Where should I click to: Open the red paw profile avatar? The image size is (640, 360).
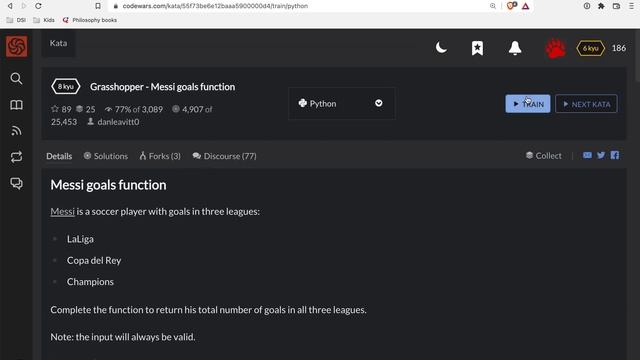(x=556, y=48)
